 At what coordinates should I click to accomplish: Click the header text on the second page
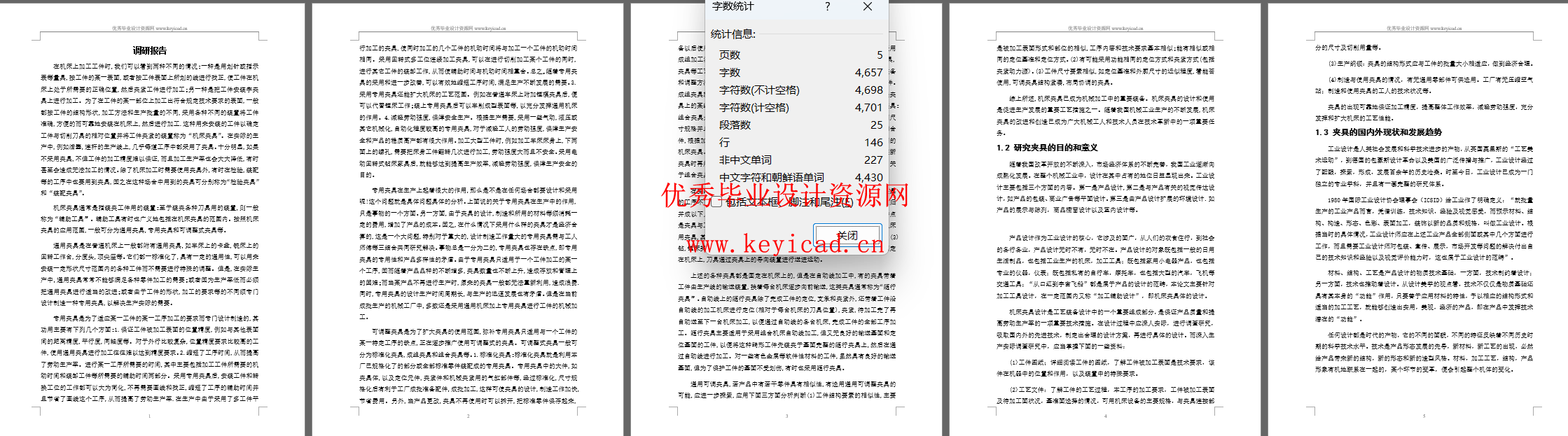[468, 29]
